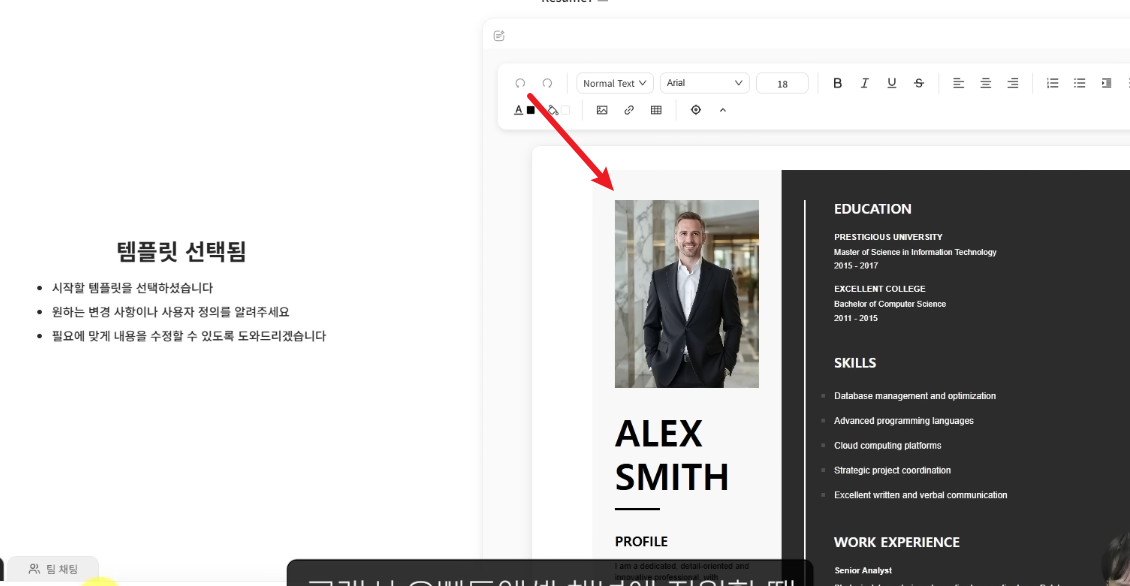Open the Arial font family dropdown

(x=705, y=83)
